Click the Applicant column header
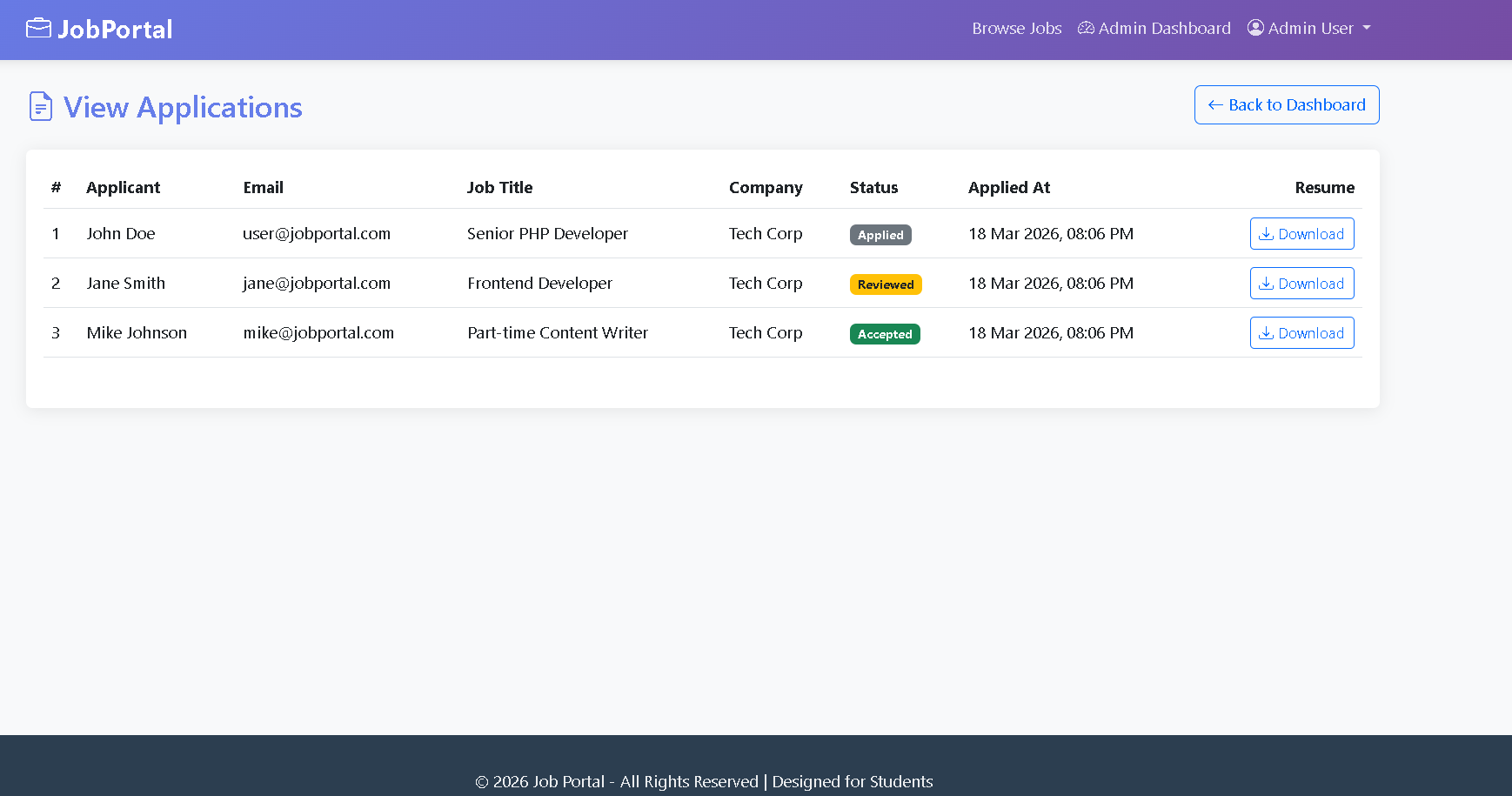Viewport: 1512px width, 796px height. coord(123,188)
